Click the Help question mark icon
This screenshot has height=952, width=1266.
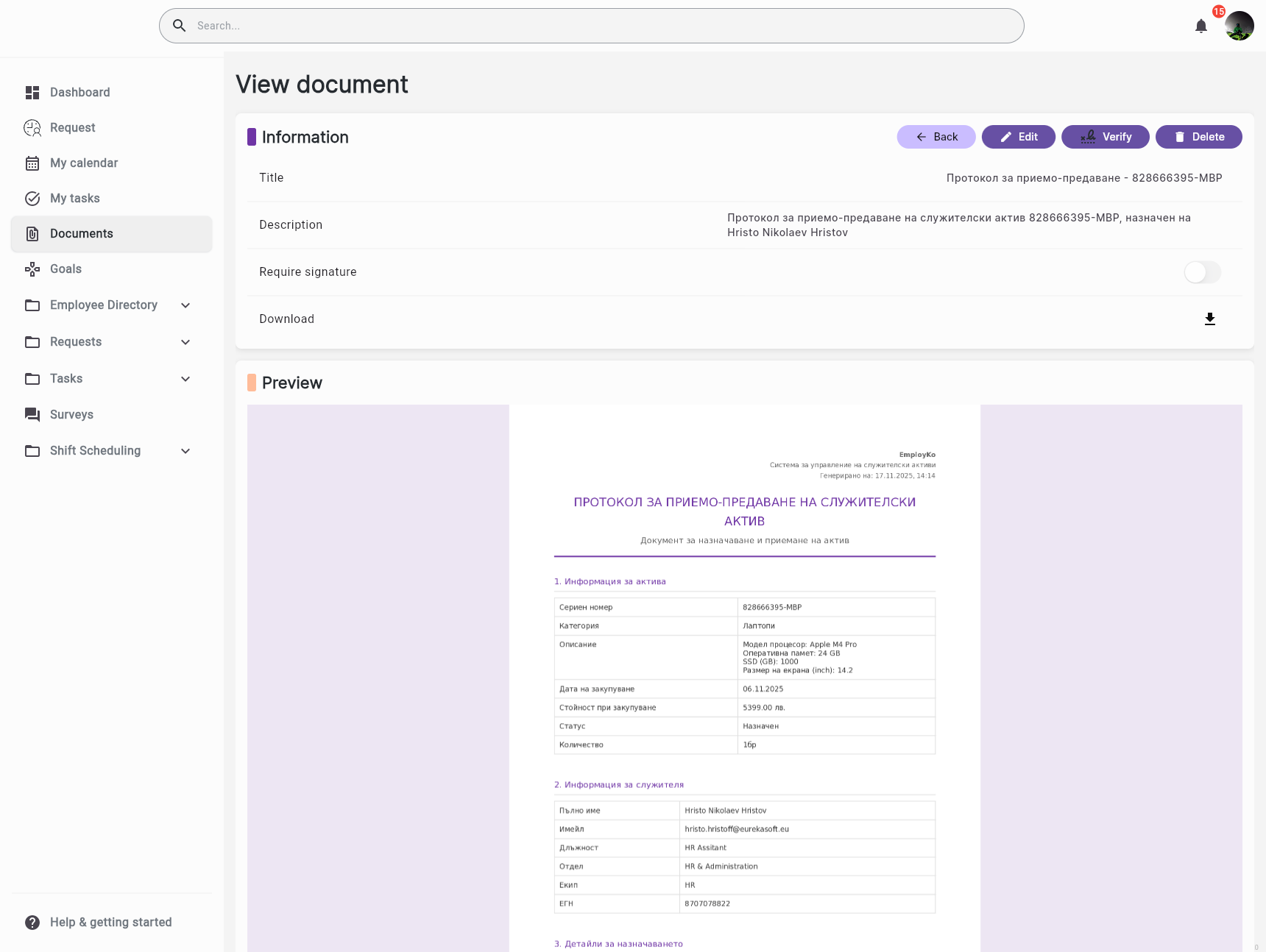pos(32,923)
